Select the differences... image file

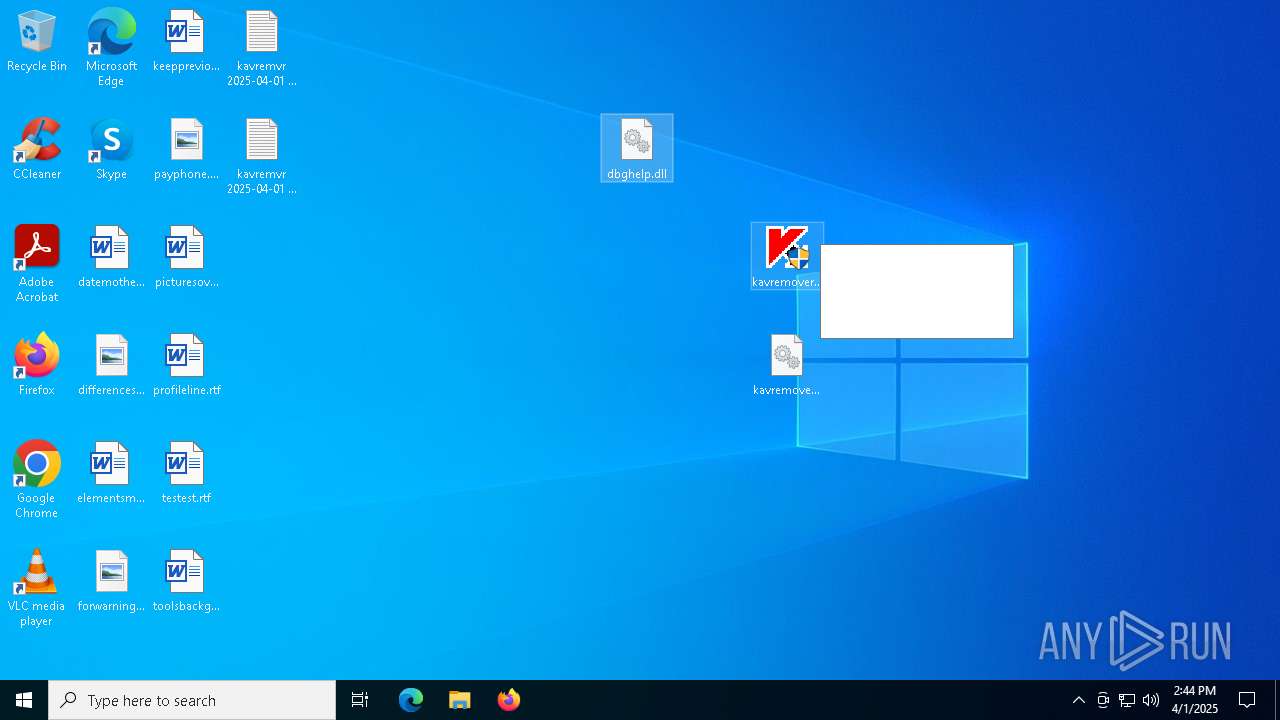point(111,366)
